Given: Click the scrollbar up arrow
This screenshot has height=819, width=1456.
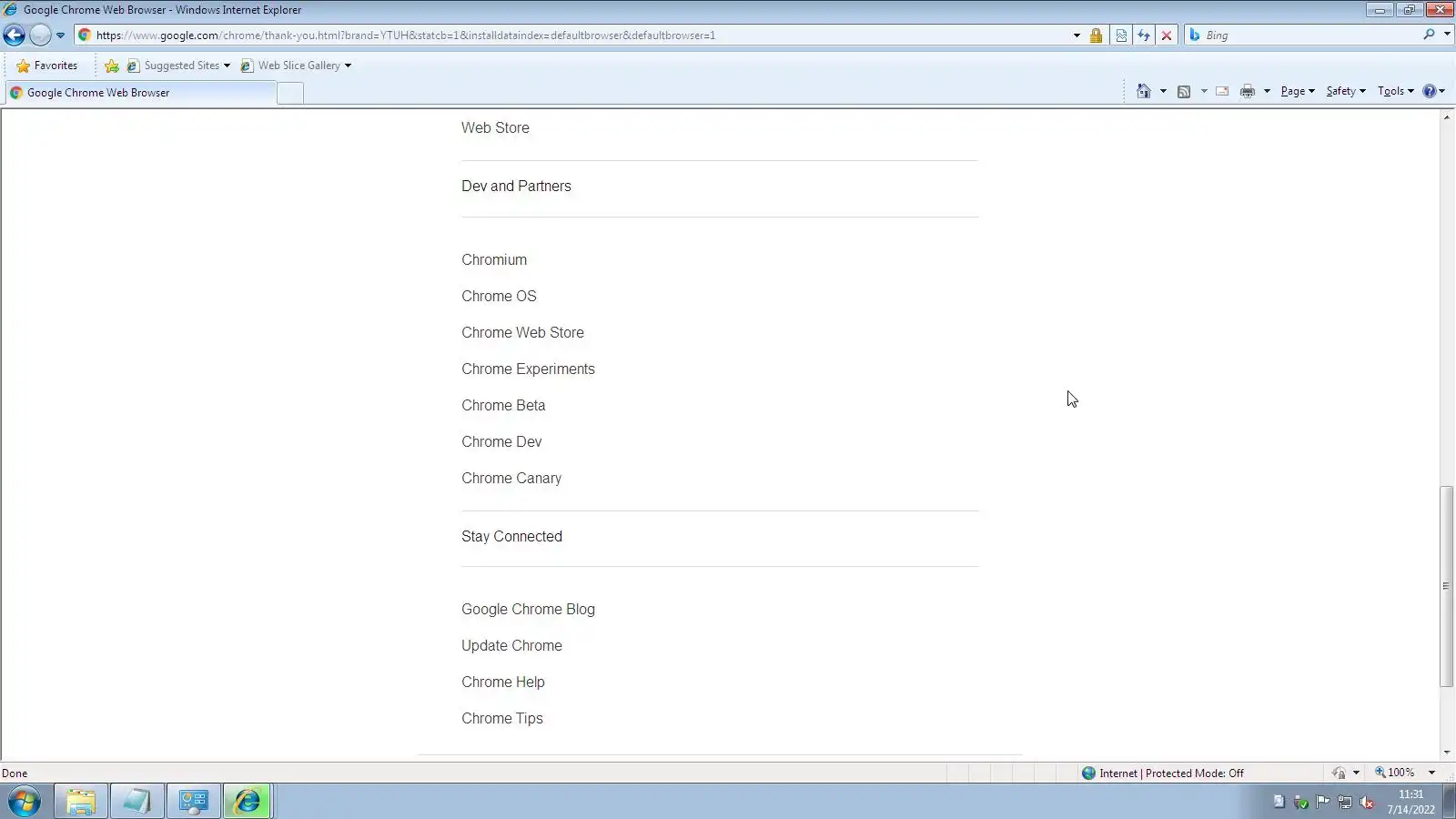Looking at the screenshot, I should point(1447,117).
